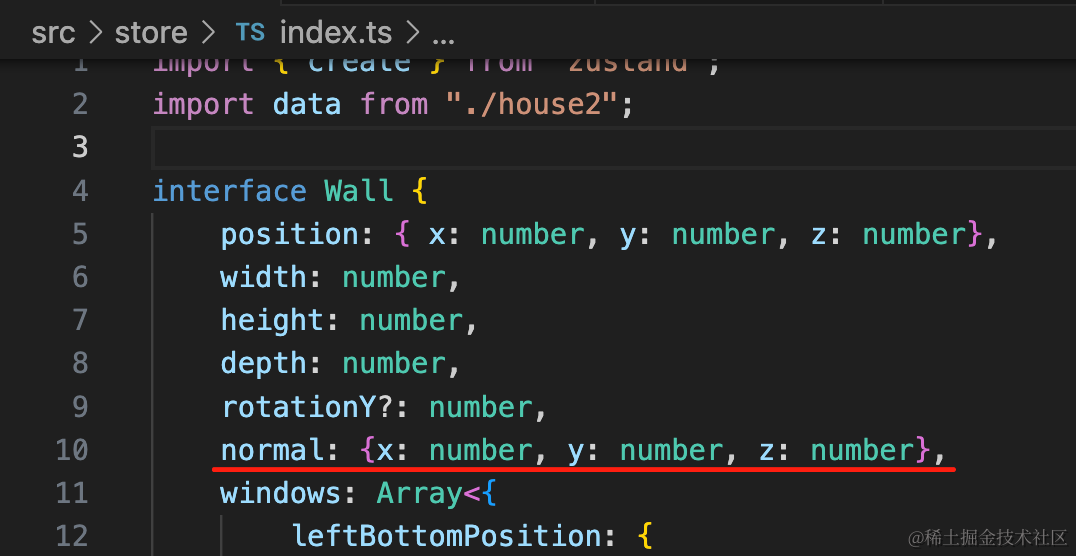Click 'leftBottomPosition' on line 12
The height and width of the screenshot is (556, 1076).
(445, 537)
